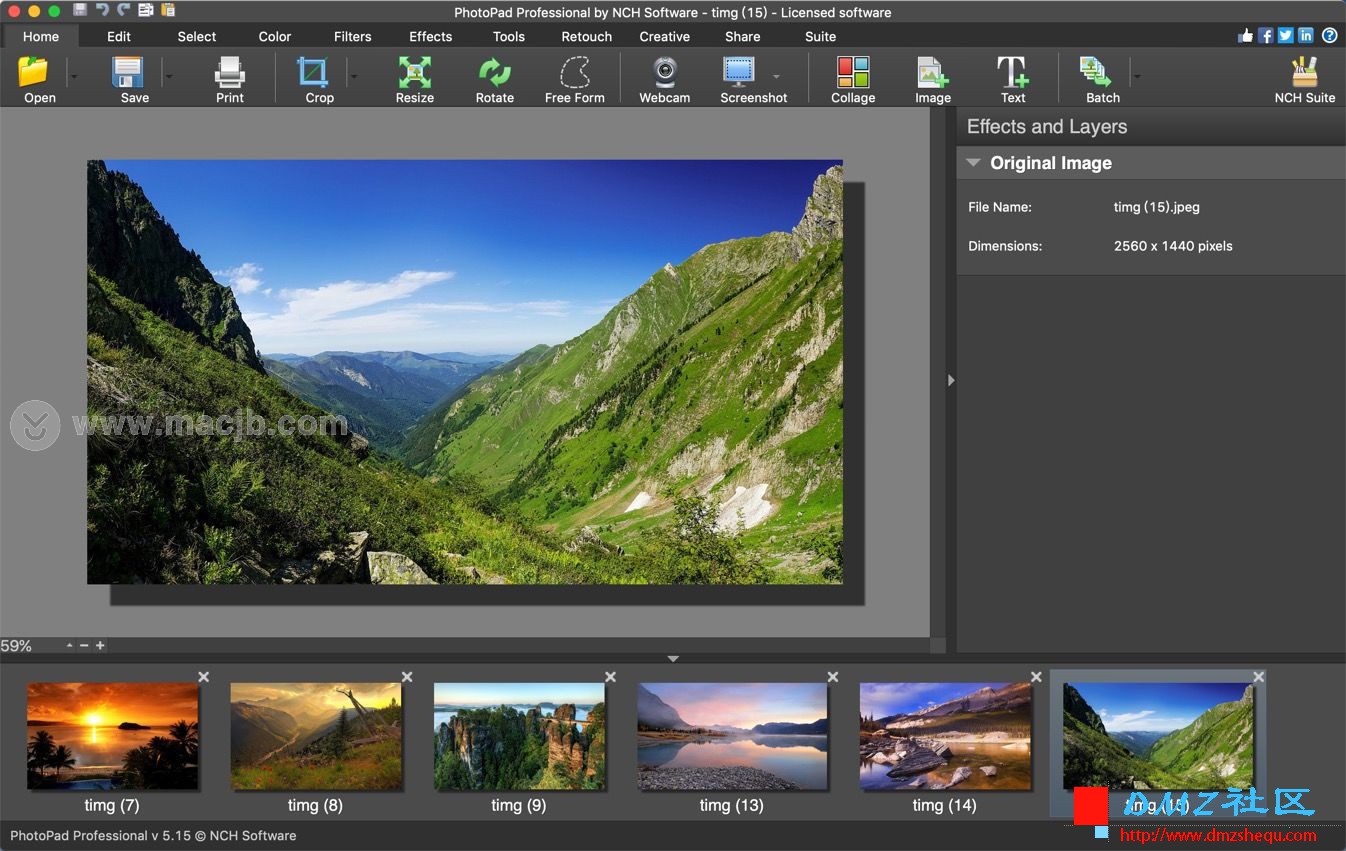Screen dimensions: 1346x851
Task: Print the image using the Print icon
Action: tap(230, 72)
